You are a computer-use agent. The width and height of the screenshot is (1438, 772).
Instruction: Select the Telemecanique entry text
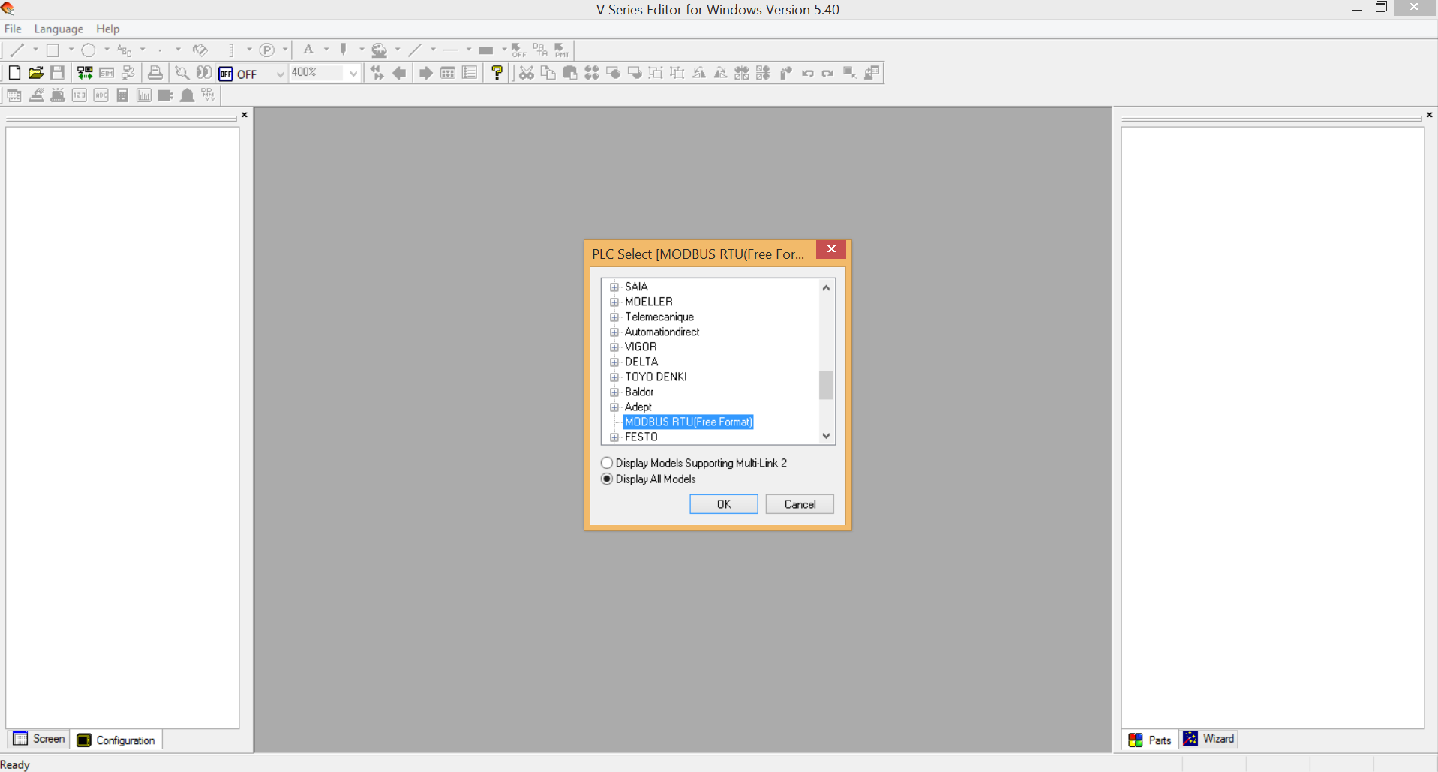(x=659, y=317)
